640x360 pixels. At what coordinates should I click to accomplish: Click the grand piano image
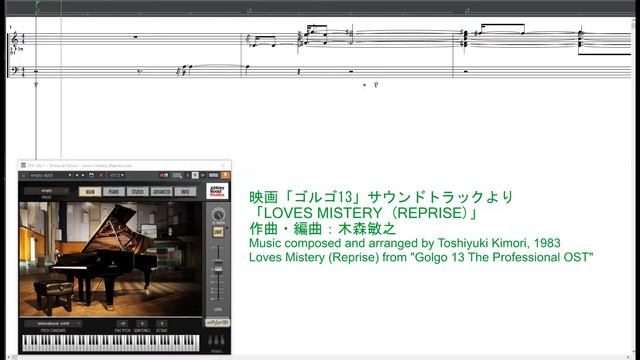pos(110,259)
